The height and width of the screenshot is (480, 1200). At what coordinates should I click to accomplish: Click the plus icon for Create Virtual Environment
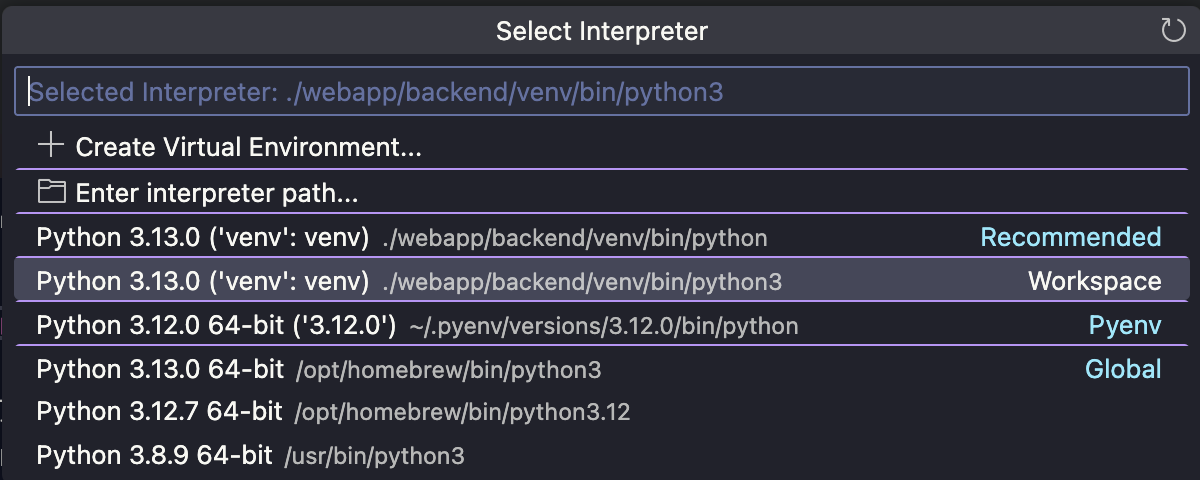50,146
